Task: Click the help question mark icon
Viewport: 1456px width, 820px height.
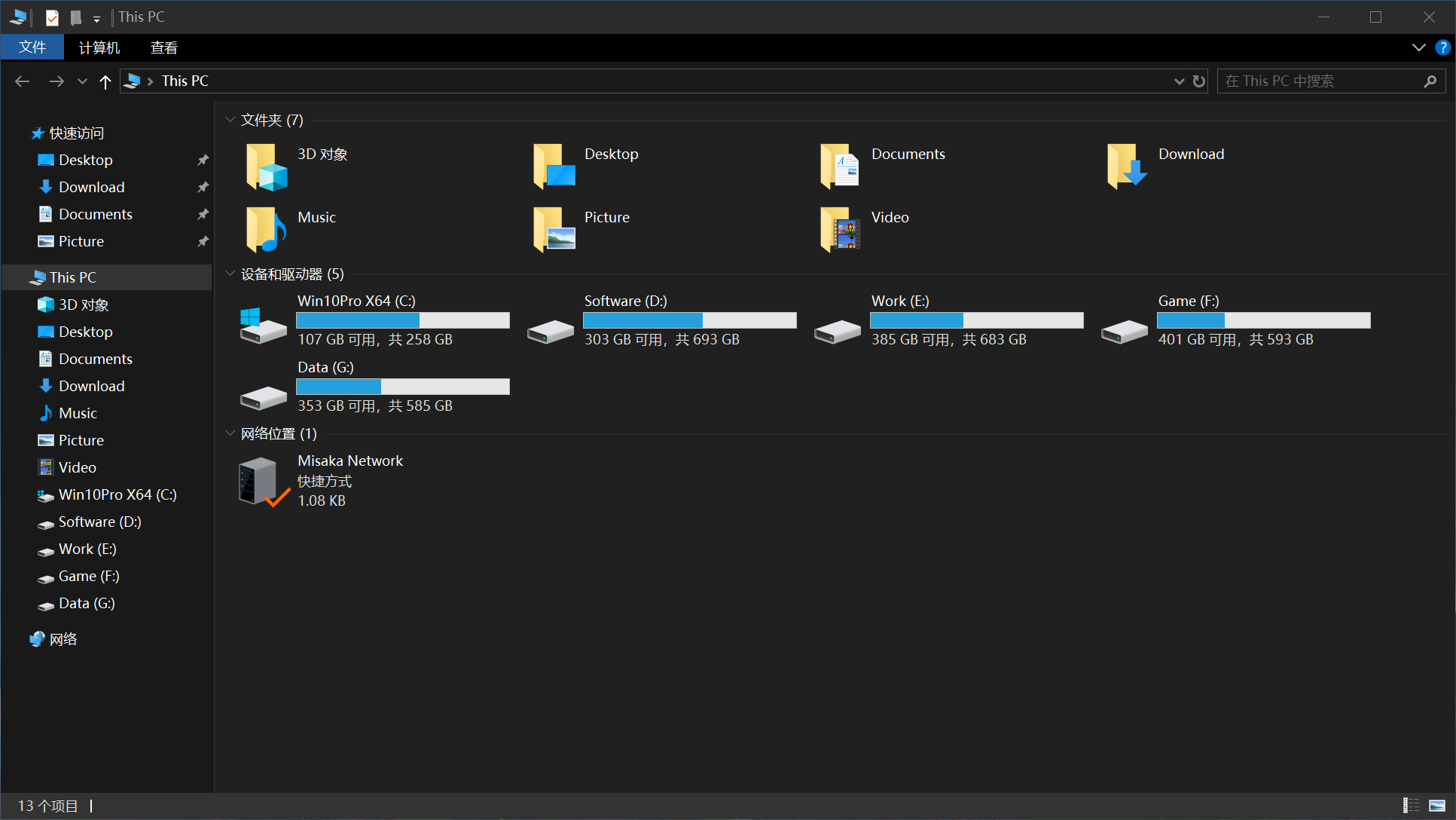Action: pos(1442,47)
